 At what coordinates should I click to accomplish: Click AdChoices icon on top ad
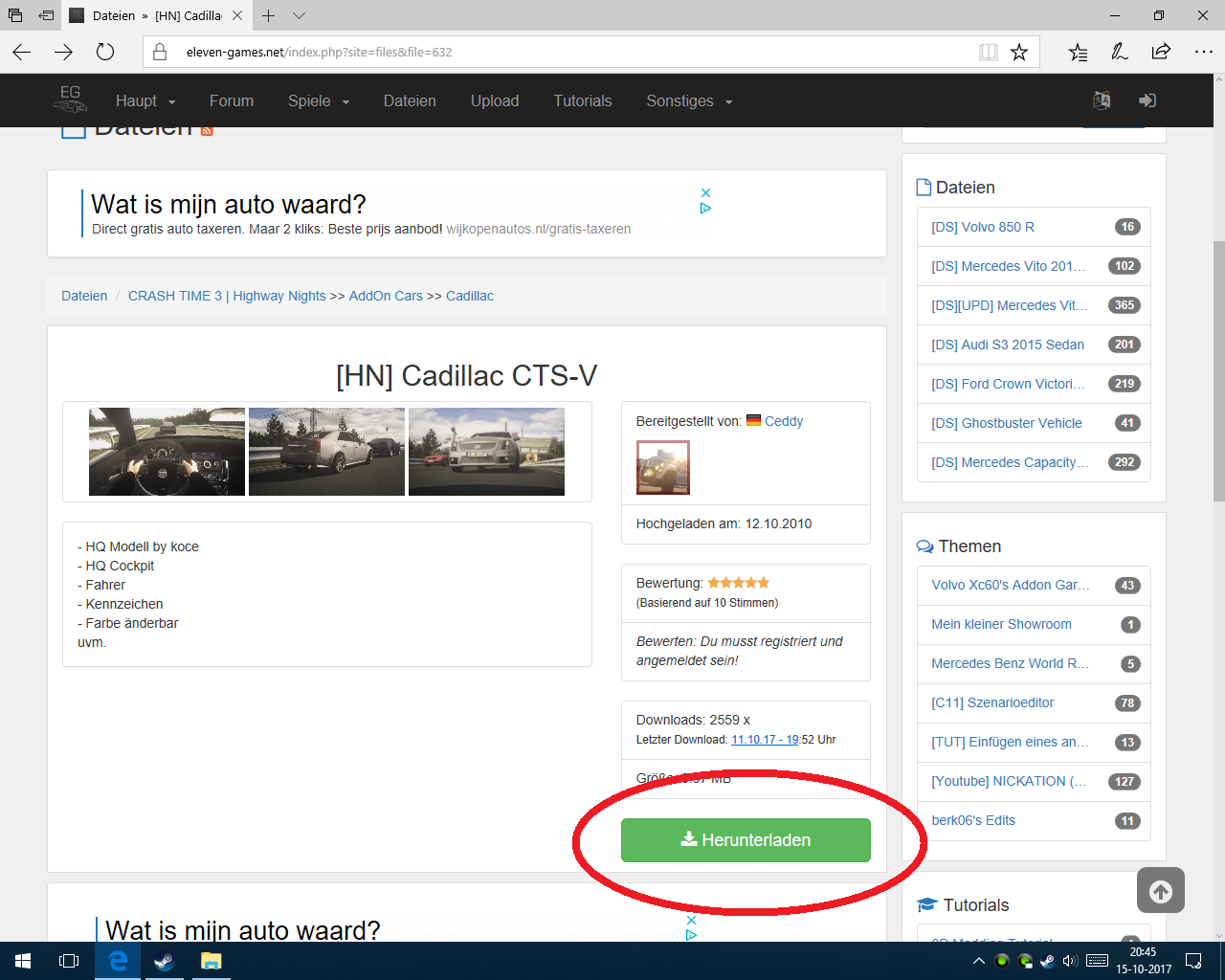[x=705, y=208]
